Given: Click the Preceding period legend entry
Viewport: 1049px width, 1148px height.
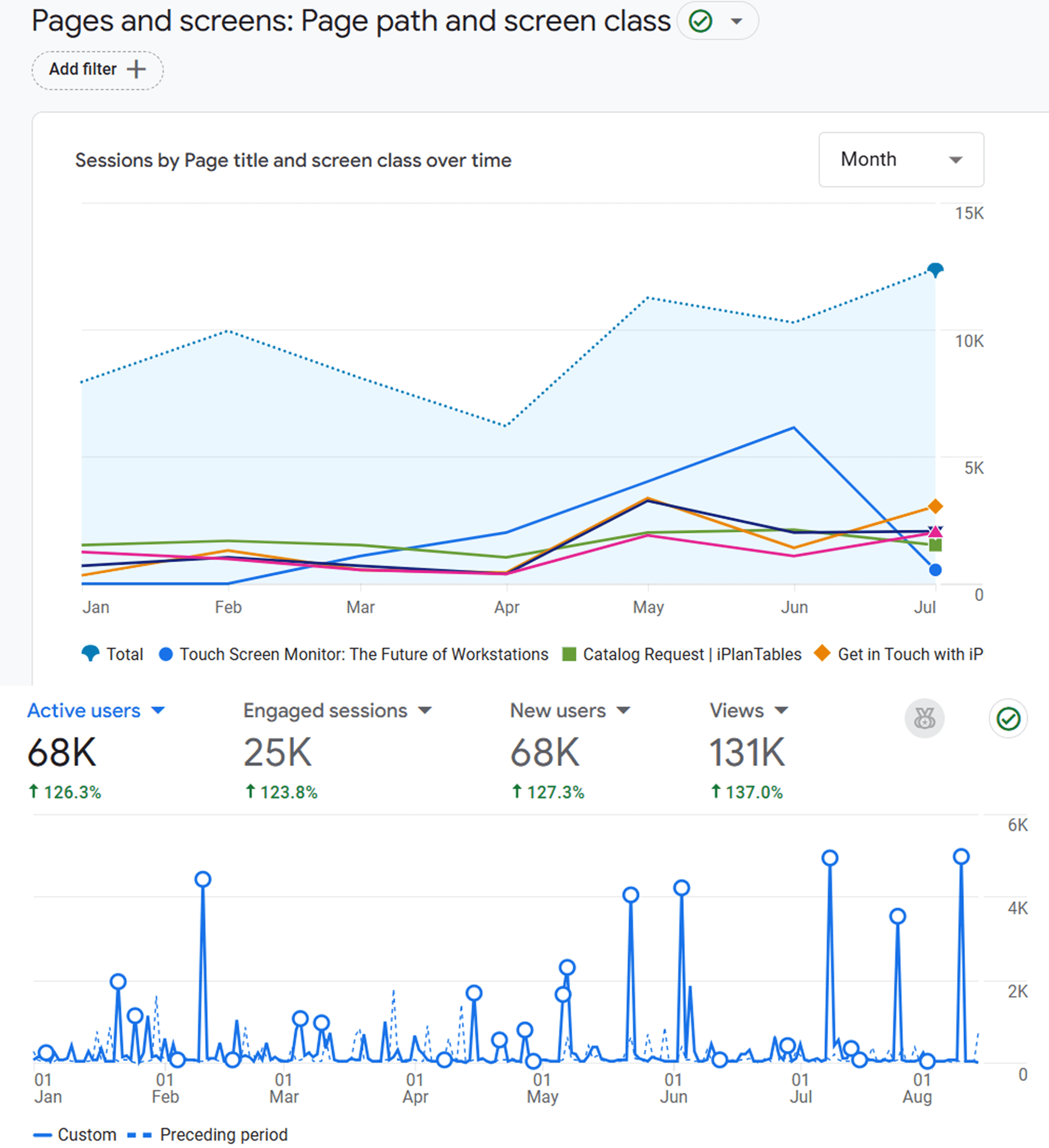Looking at the screenshot, I should [x=207, y=1135].
